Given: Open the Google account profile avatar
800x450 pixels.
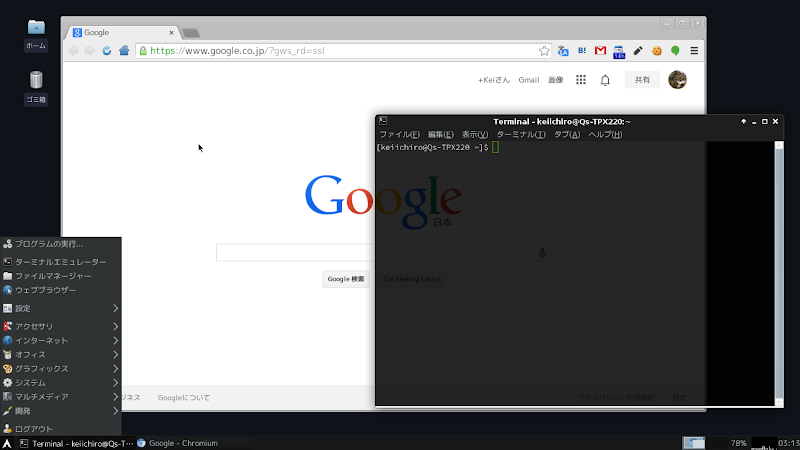Looking at the screenshot, I should click(677, 80).
